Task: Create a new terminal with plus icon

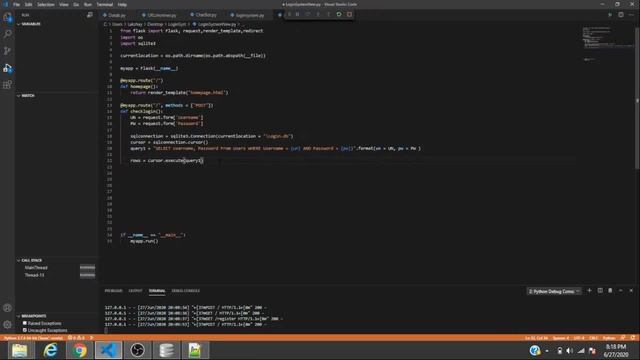Action: 589,291
